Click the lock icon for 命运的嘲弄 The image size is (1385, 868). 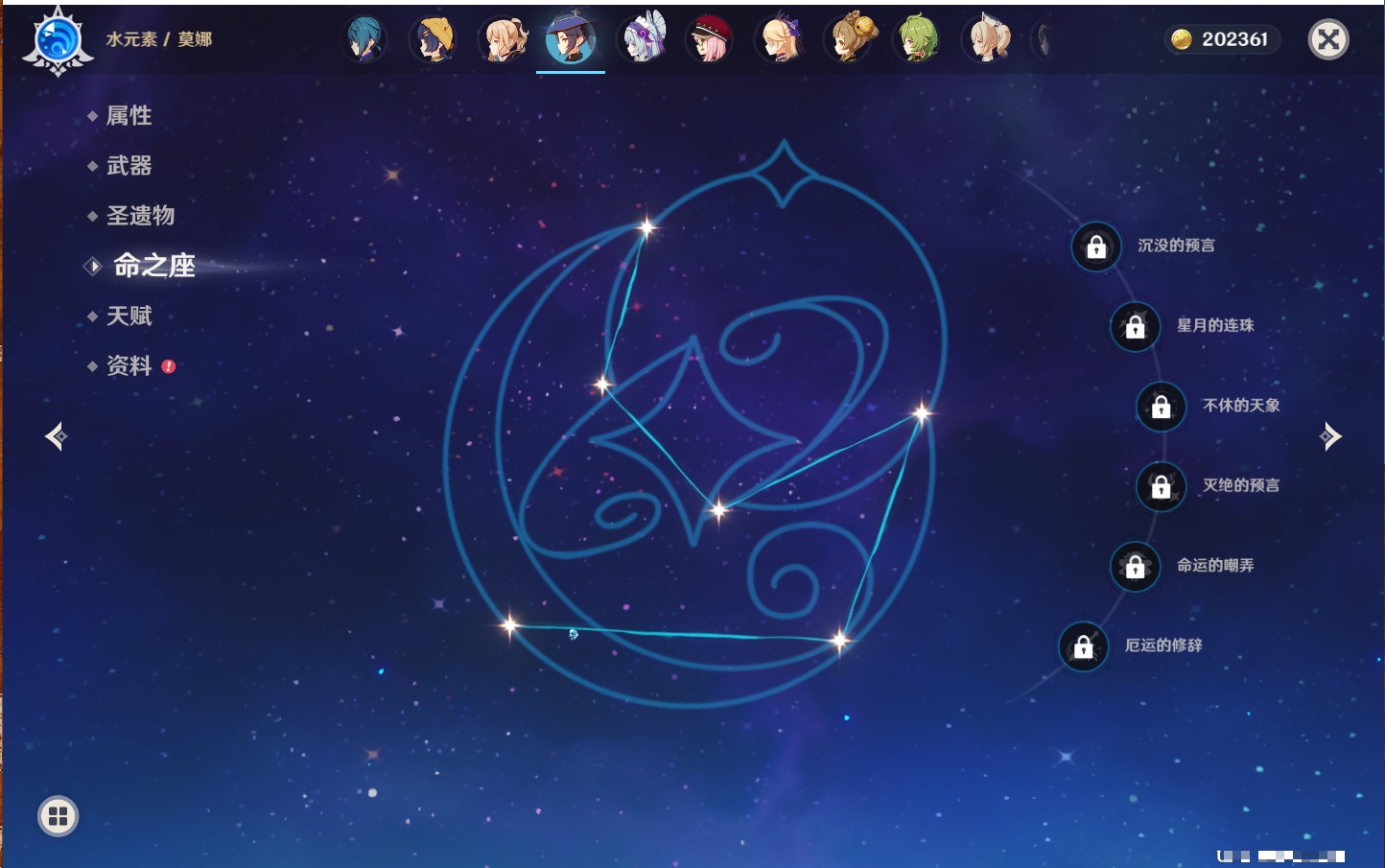tap(1135, 567)
